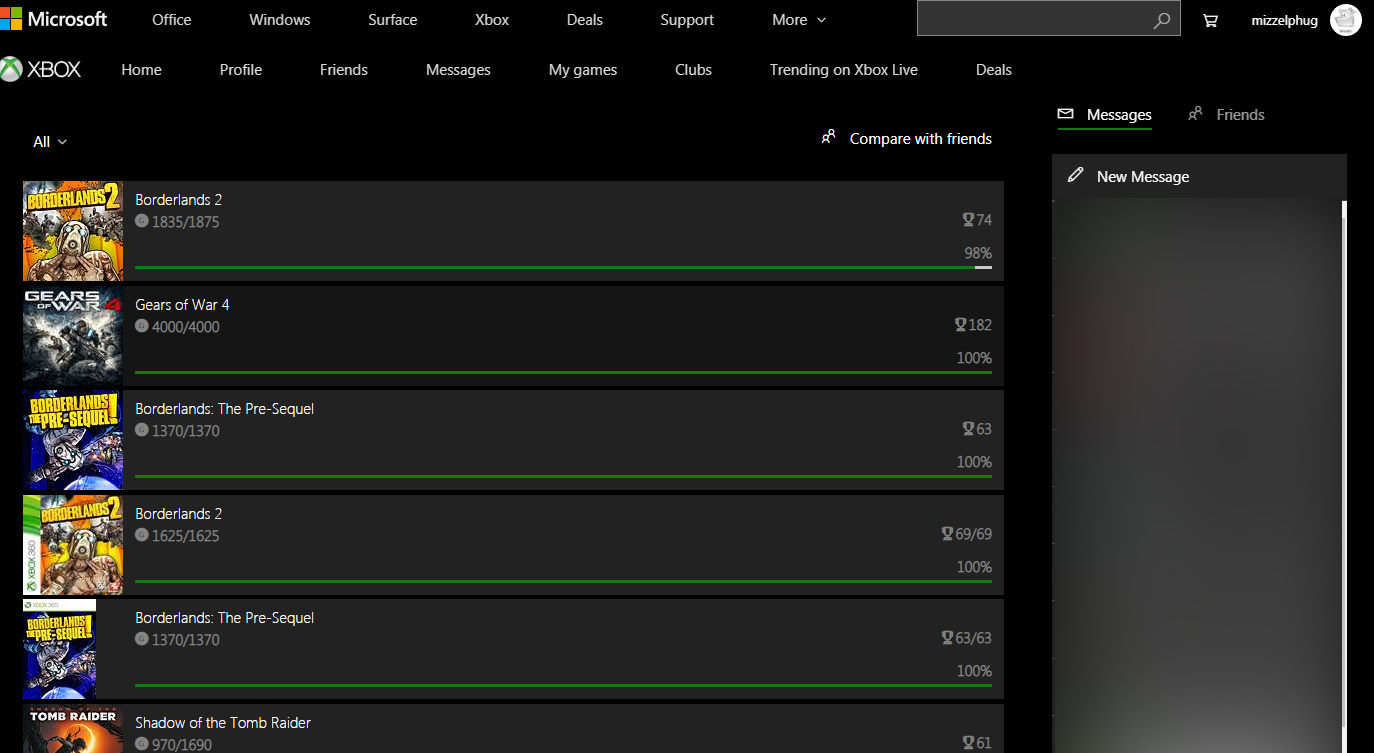Open Gears of War 4 cover thumbnail
Viewport: 1374px width, 753px height.
coord(73,335)
